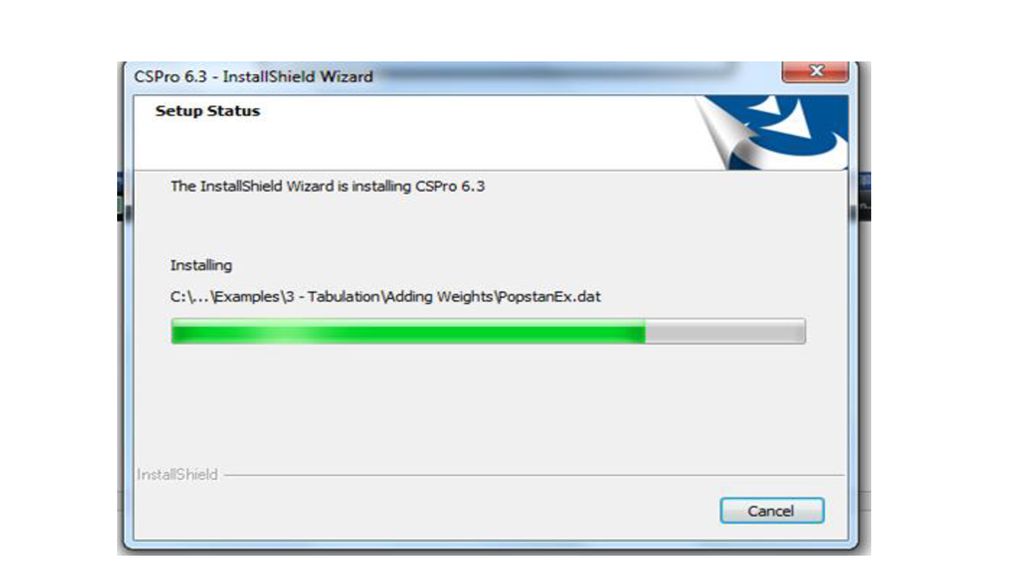Click the gray unfilled end of progress bar
This screenshot has width=1024, height=576.
725,331
